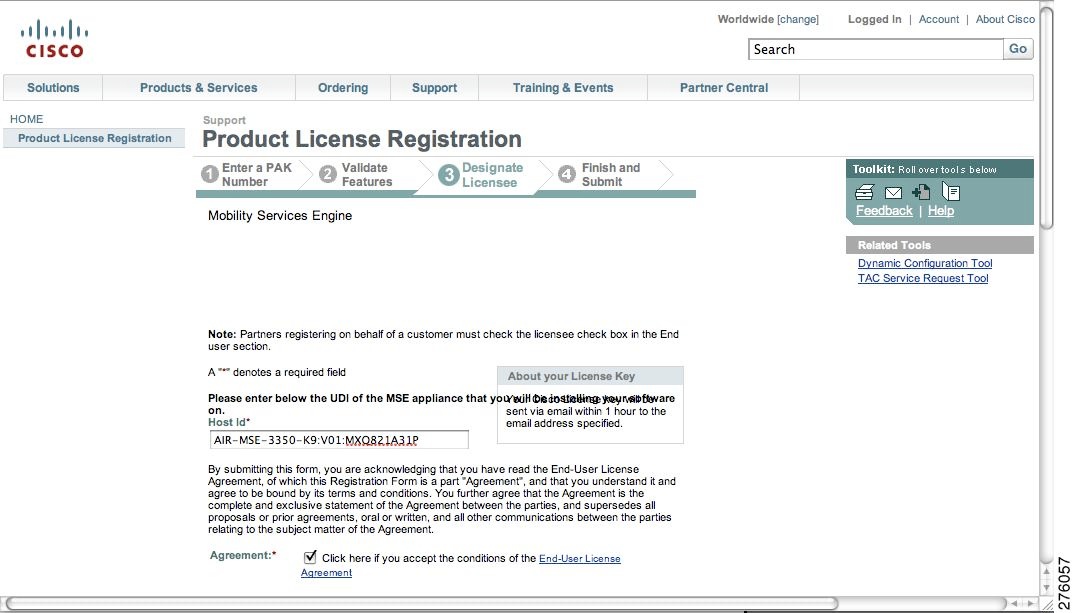Click step 4 Finish and Submit circle

coord(566,174)
